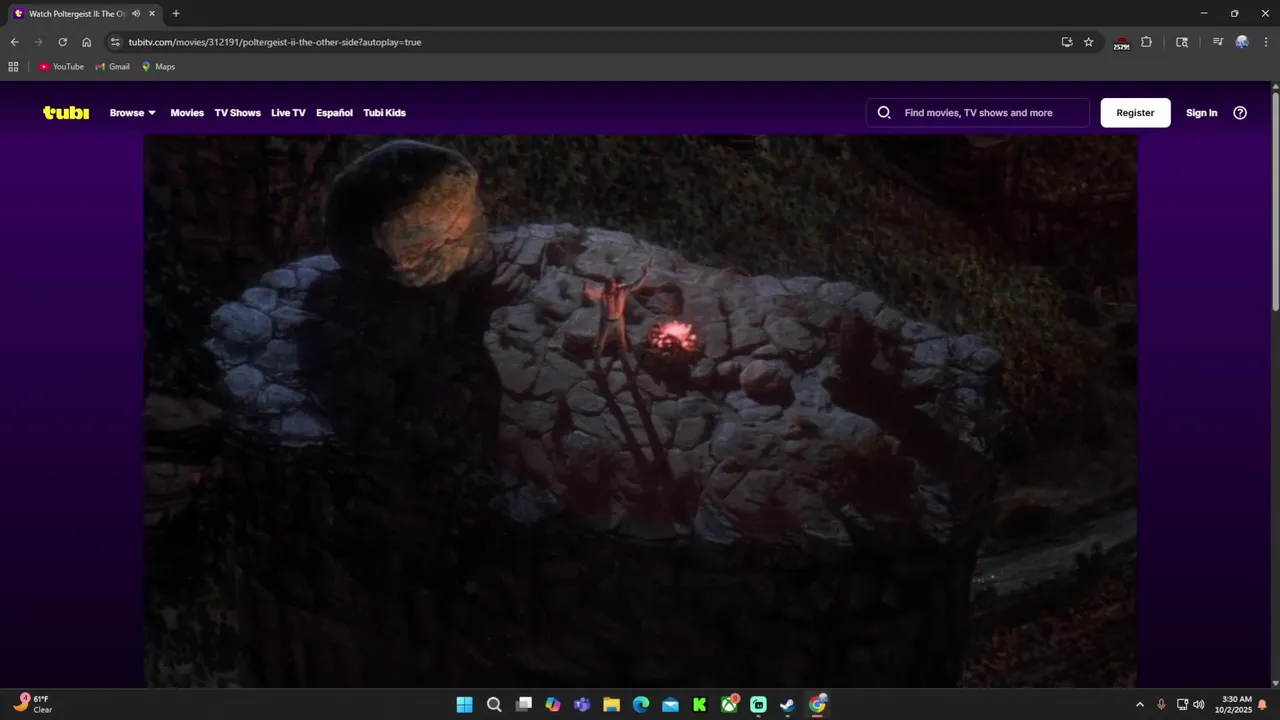Launch Copilot from the taskbar

pos(553,705)
